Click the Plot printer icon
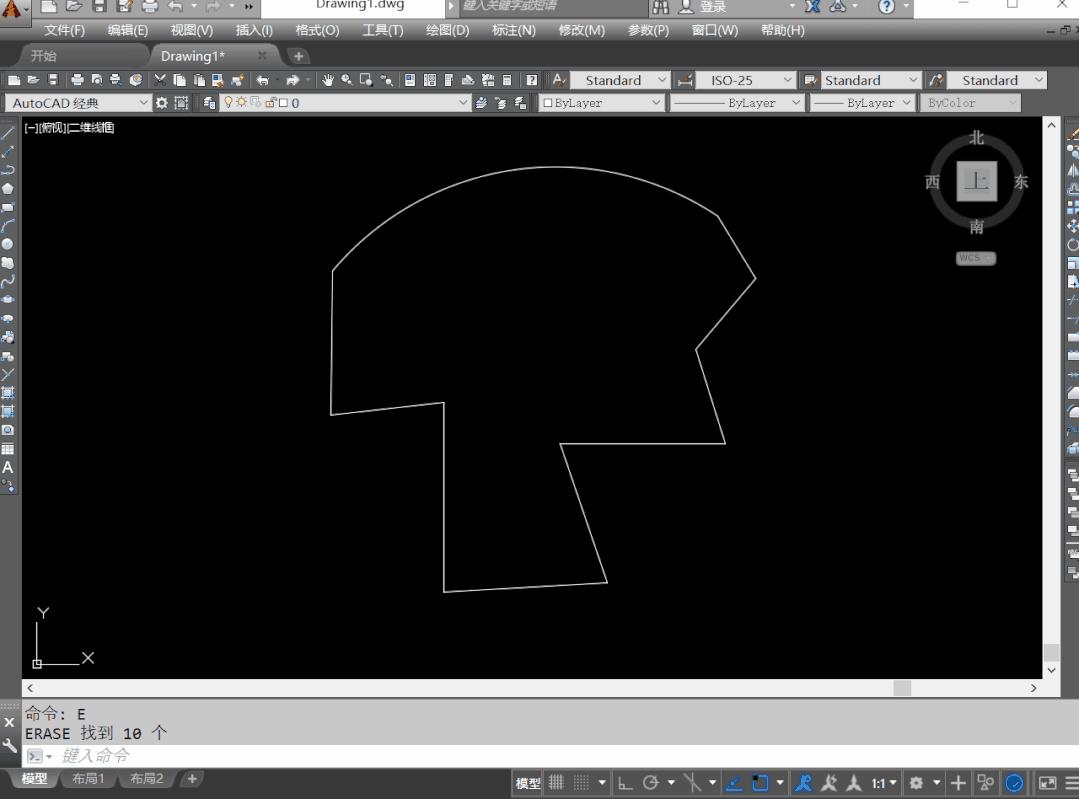 pyautogui.click(x=77, y=80)
